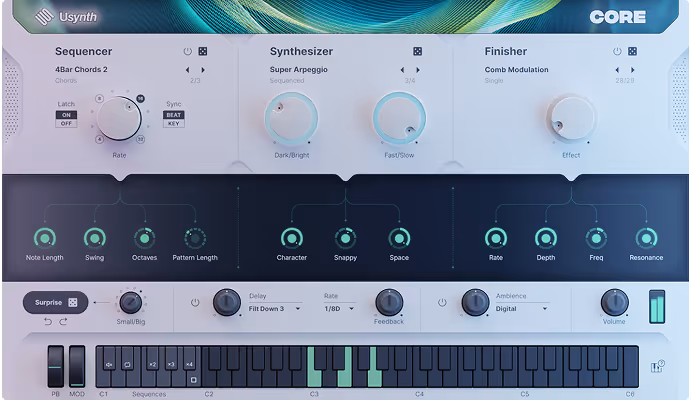Trigger the x2 sequence keyswitch

[152, 364]
